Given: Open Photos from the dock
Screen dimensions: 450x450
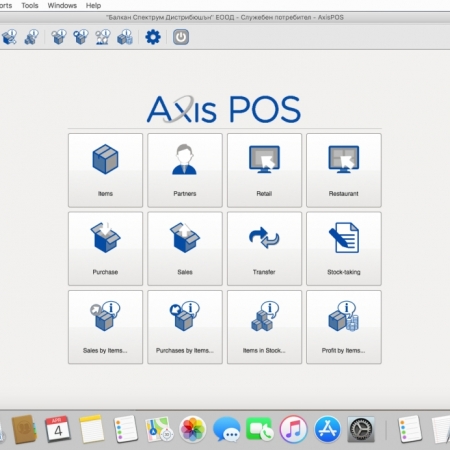Looking at the screenshot, I should (193, 429).
